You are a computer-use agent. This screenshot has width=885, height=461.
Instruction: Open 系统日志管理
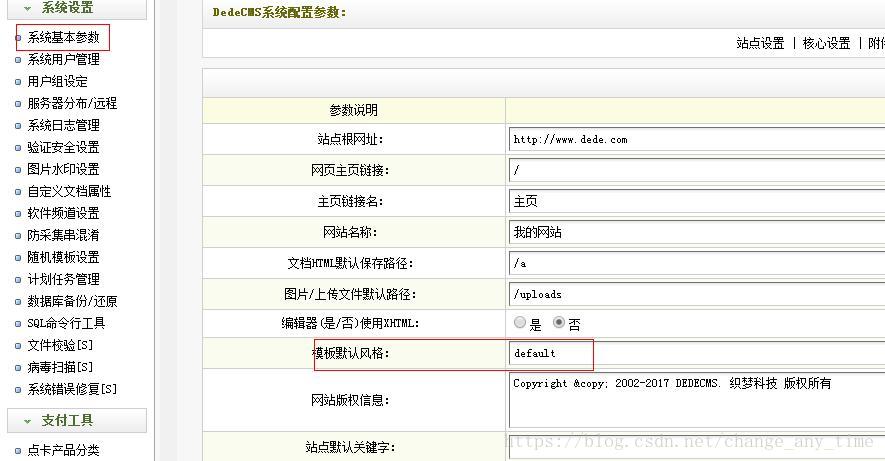click(63, 125)
